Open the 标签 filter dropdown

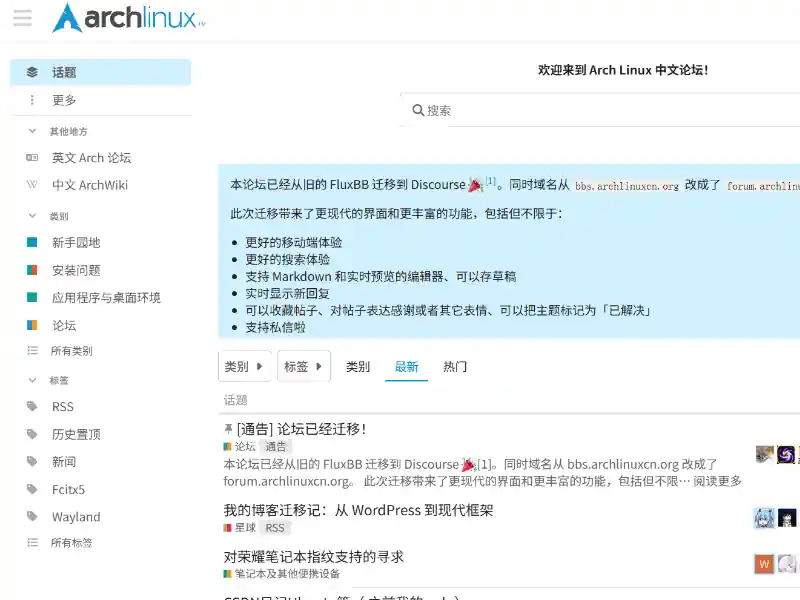[304, 366]
